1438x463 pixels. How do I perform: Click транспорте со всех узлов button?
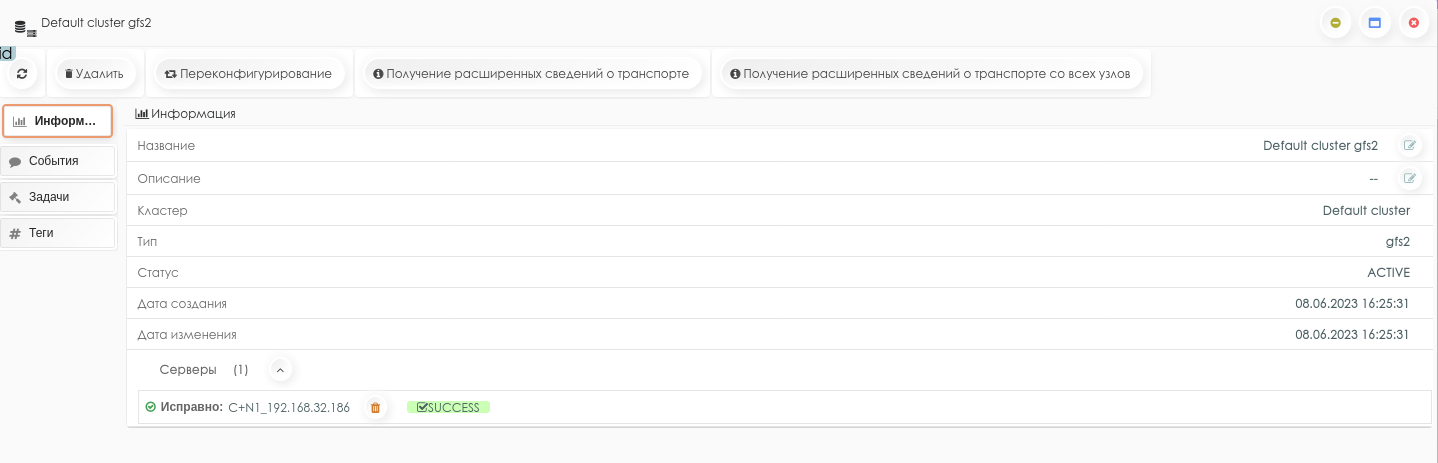click(931, 73)
